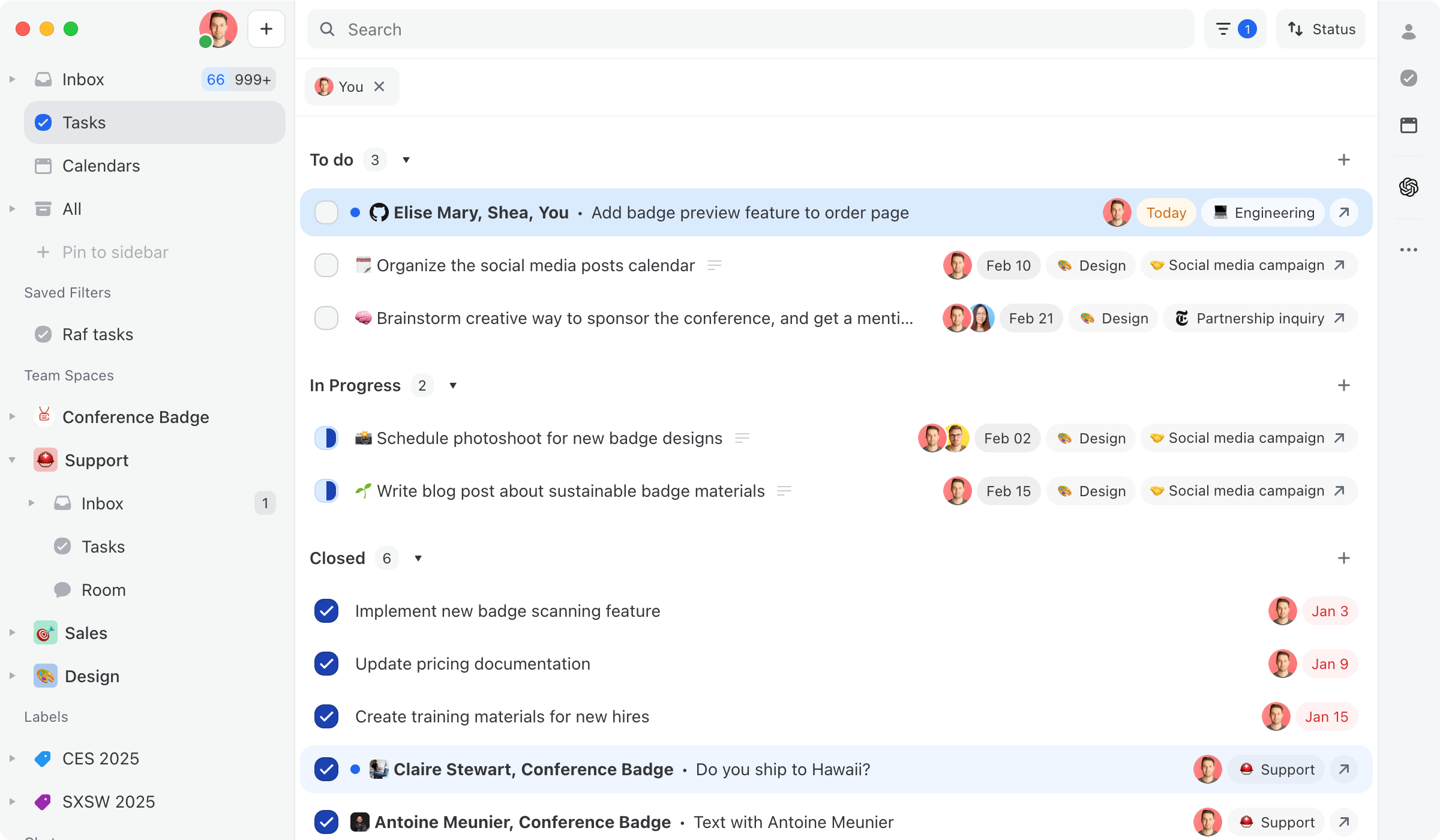Mark the conference brainstorm task complete
This screenshot has width=1440, height=840.
point(326,318)
